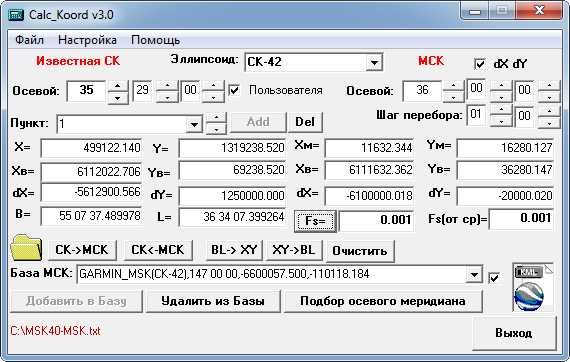Screen dimensions: 570x362
Task: Expand the Пункт dropdown list
Action: point(194,125)
